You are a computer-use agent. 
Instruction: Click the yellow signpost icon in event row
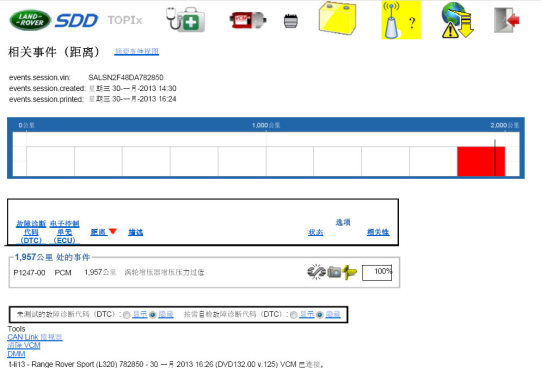(x=350, y=272)
